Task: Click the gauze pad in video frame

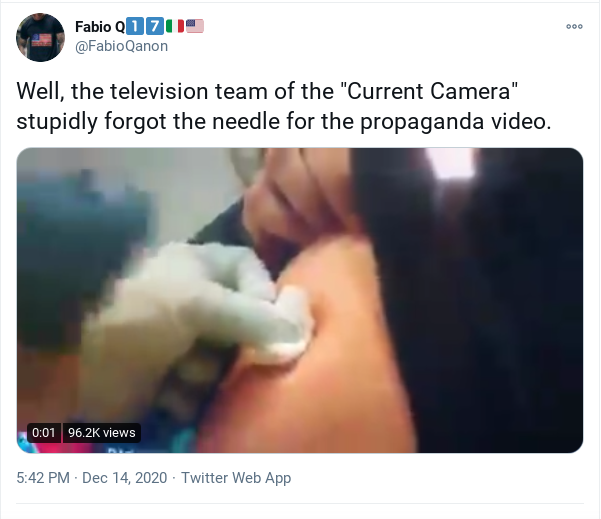Action: pos(289,326)
